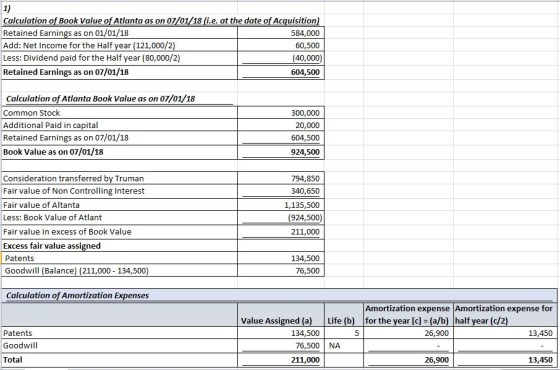Select 'Less: Book Value of Atlant' label
Screen dimensions: 560x370
tap(120, 218)
